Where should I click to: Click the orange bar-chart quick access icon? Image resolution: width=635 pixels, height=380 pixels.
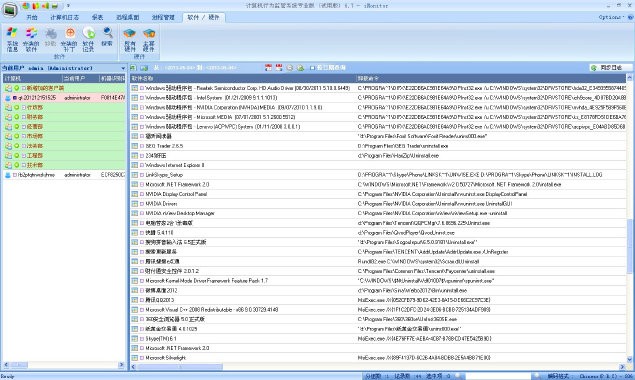point(36,6)
